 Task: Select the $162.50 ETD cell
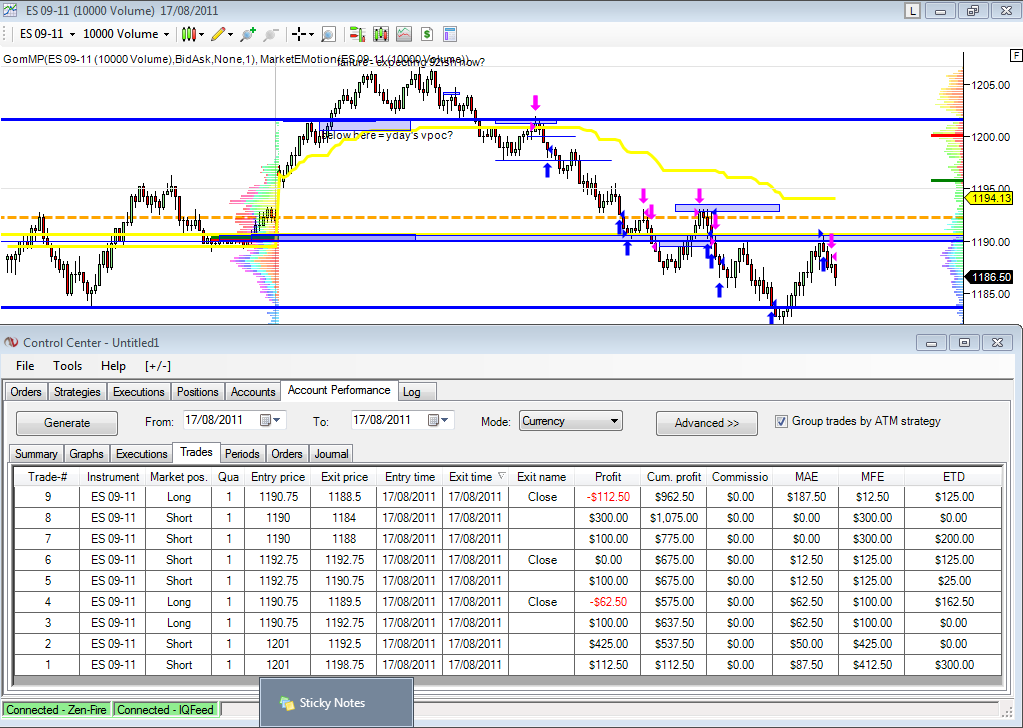tap(953, 601)
